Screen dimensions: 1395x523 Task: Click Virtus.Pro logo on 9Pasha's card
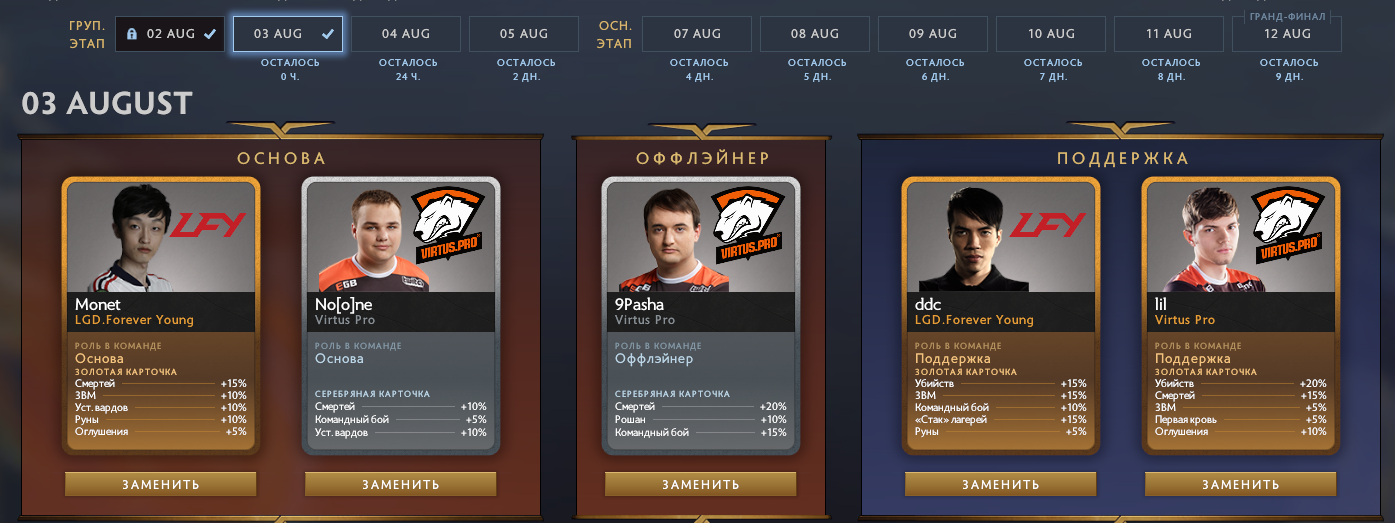click(747, 222)
